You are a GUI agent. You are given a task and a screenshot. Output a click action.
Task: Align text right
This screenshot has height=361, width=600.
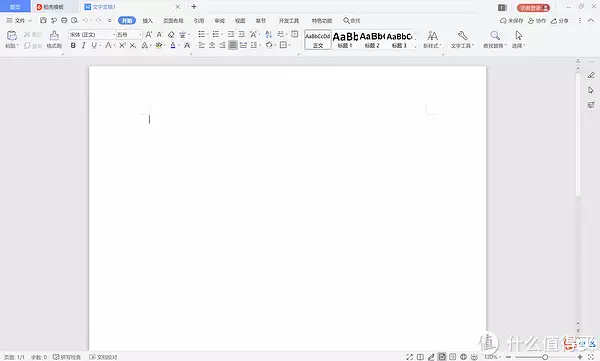coord(222,45)
